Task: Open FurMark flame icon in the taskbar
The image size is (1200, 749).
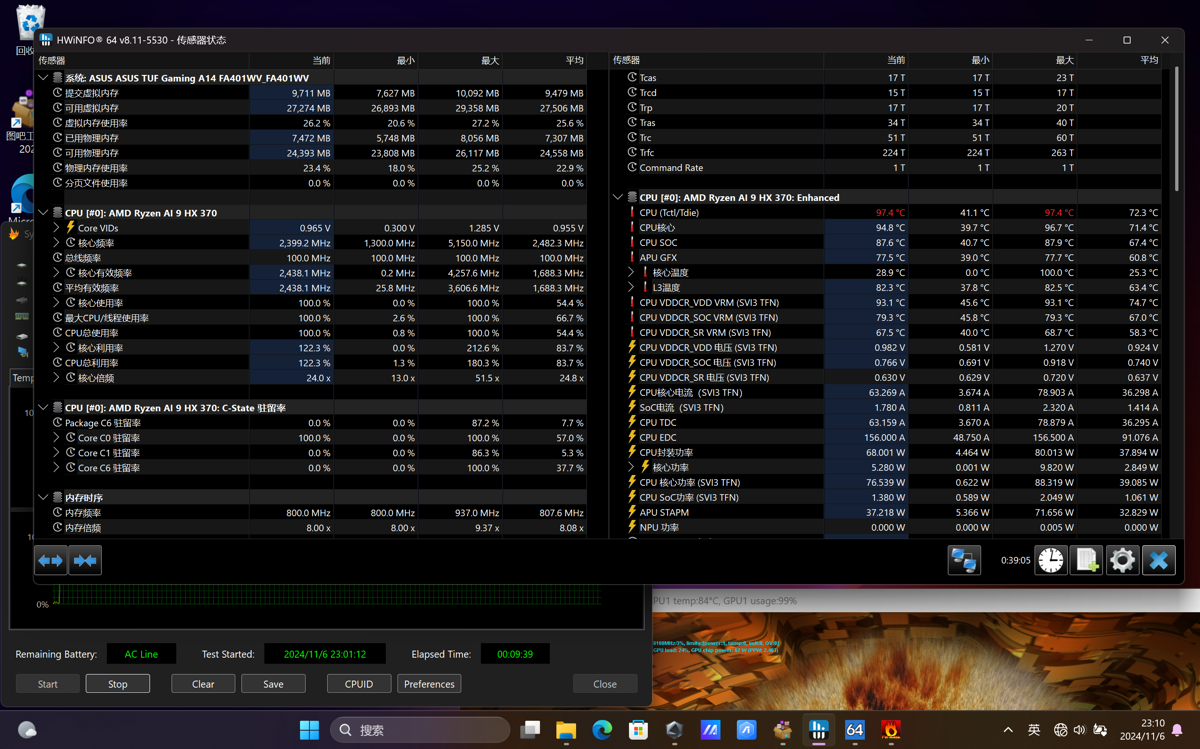Action: coord(890,730)
